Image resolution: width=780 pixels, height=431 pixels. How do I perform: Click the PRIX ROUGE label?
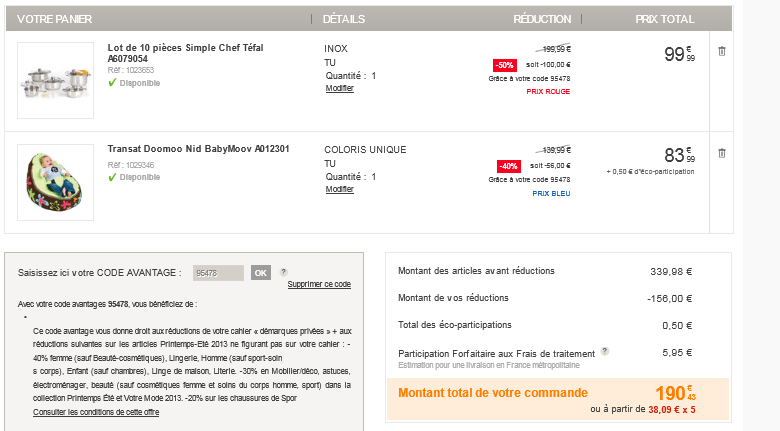pyautogui.click(x=548, y=92)
